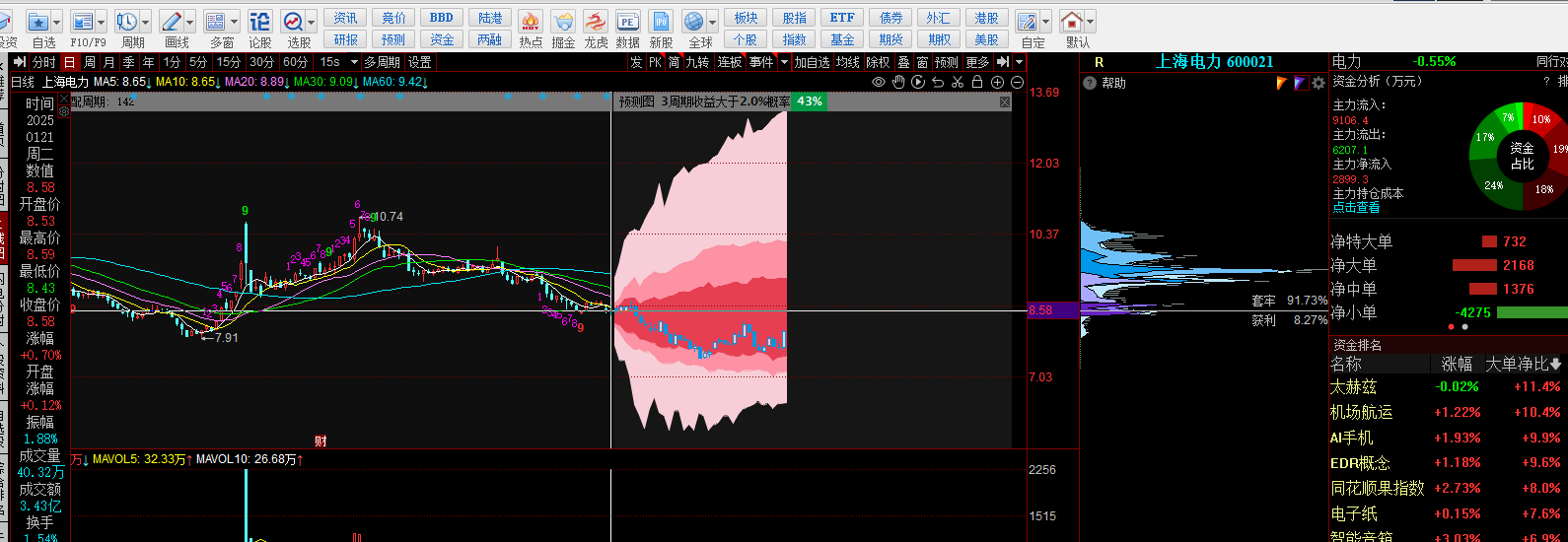Image resolution: width=1568 pixels, height=542 pixels.
Task: Click the hand pan tool above chart
Action: (x=898, y=83)
